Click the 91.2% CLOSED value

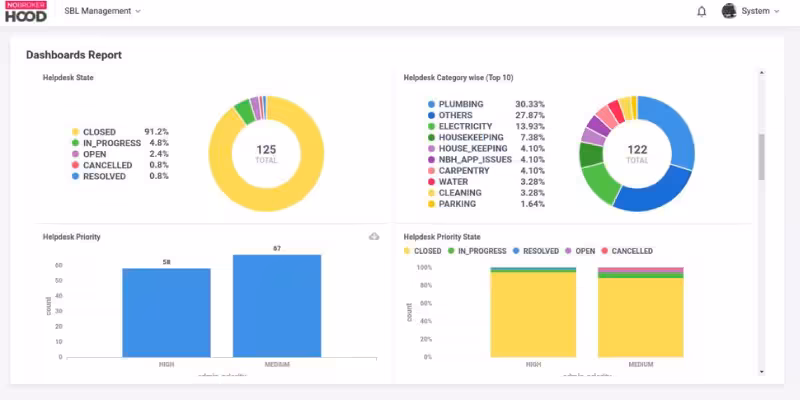click(x=157, y=132)
